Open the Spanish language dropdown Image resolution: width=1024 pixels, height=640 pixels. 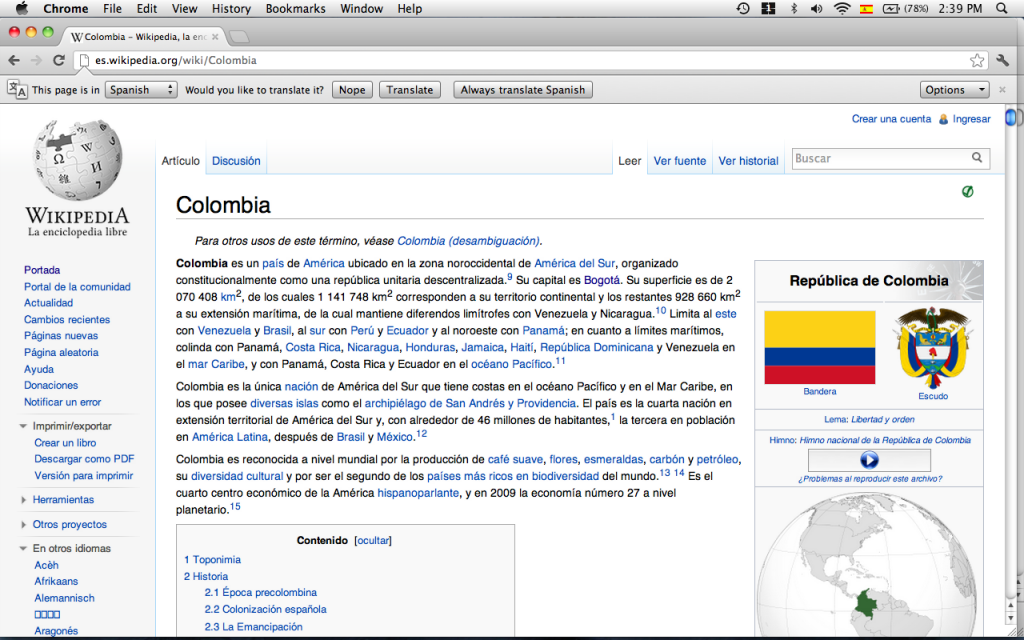coord(141,89)
